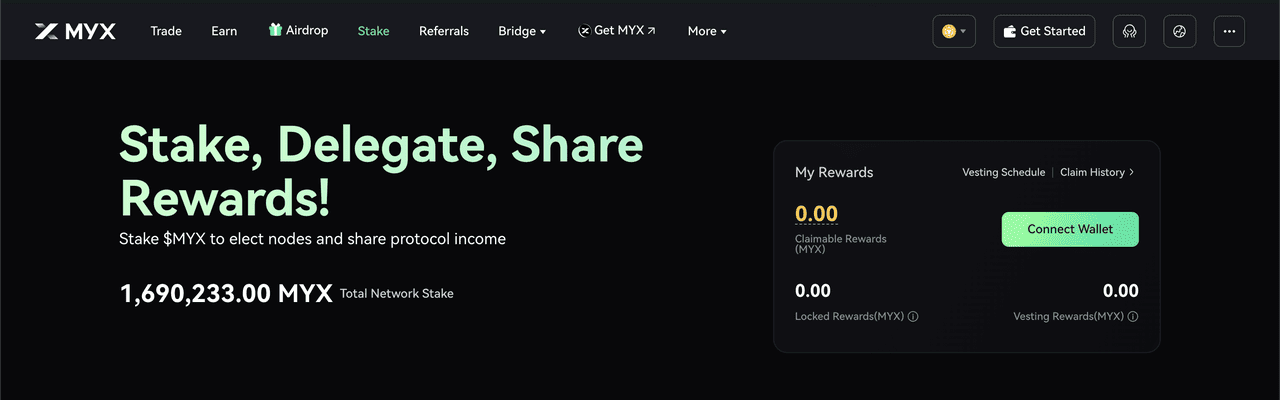Click the Connect Wallet button
This screenshot has width=1280, height=400.
(1070, 229)
